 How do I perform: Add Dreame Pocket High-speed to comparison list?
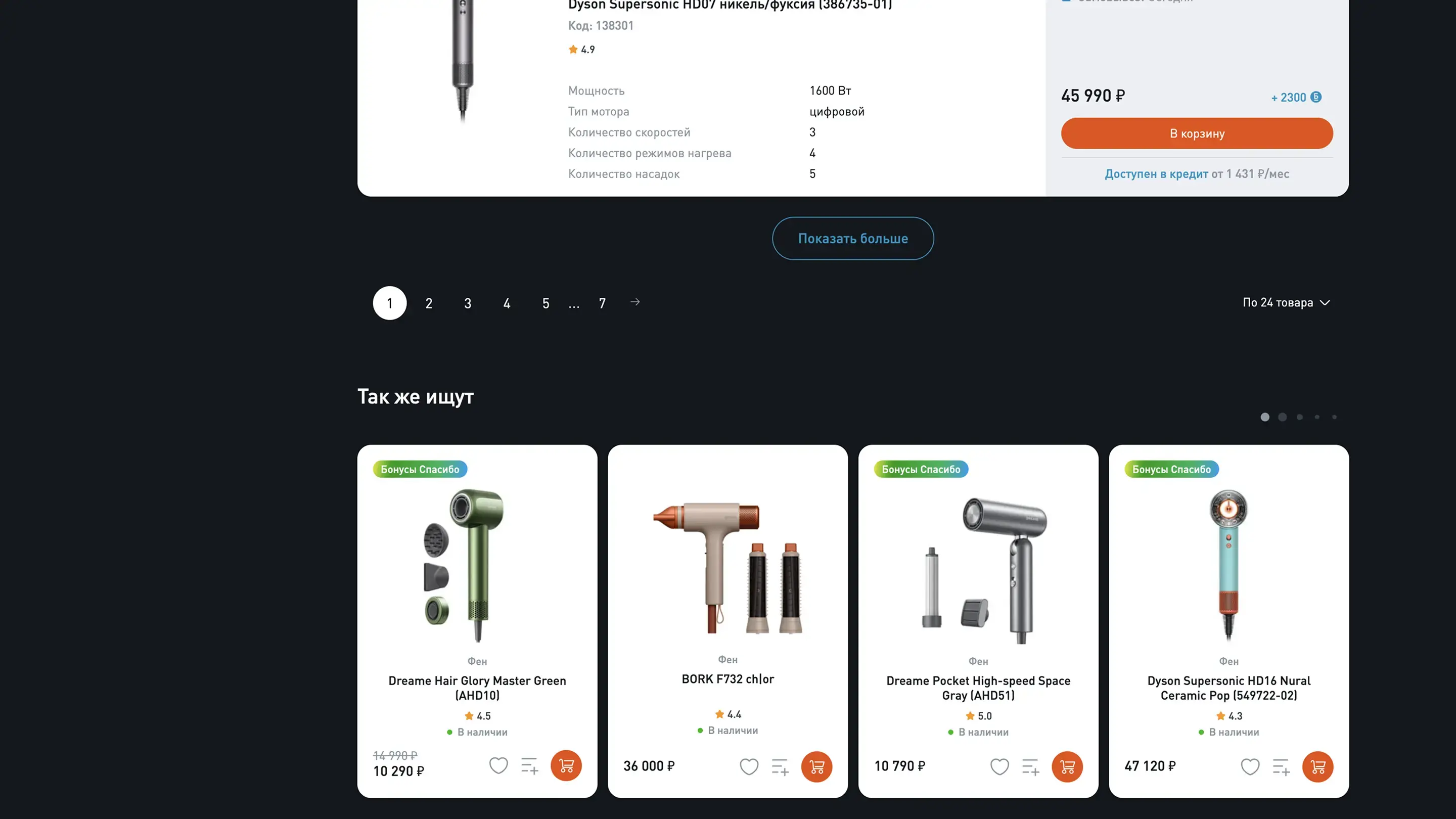pos(1030,767)
